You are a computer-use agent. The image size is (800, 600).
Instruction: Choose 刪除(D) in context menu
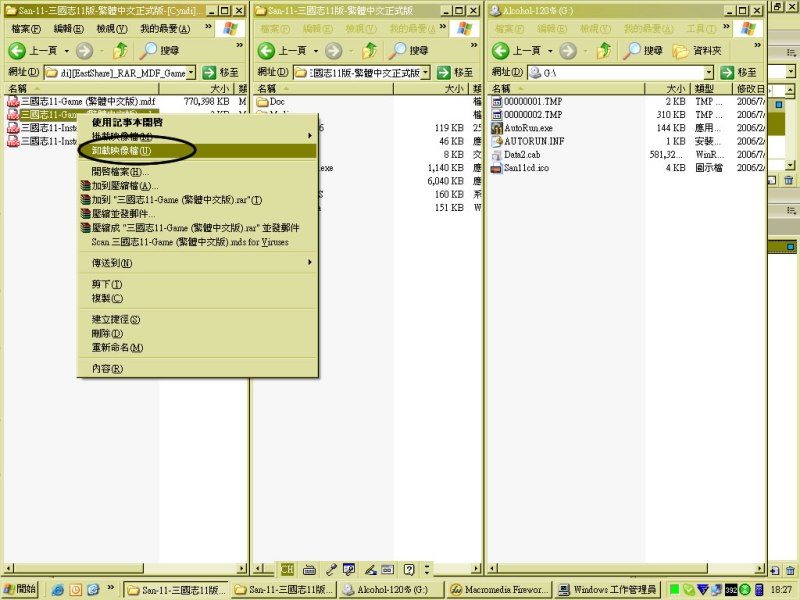[x=197, y=333]
